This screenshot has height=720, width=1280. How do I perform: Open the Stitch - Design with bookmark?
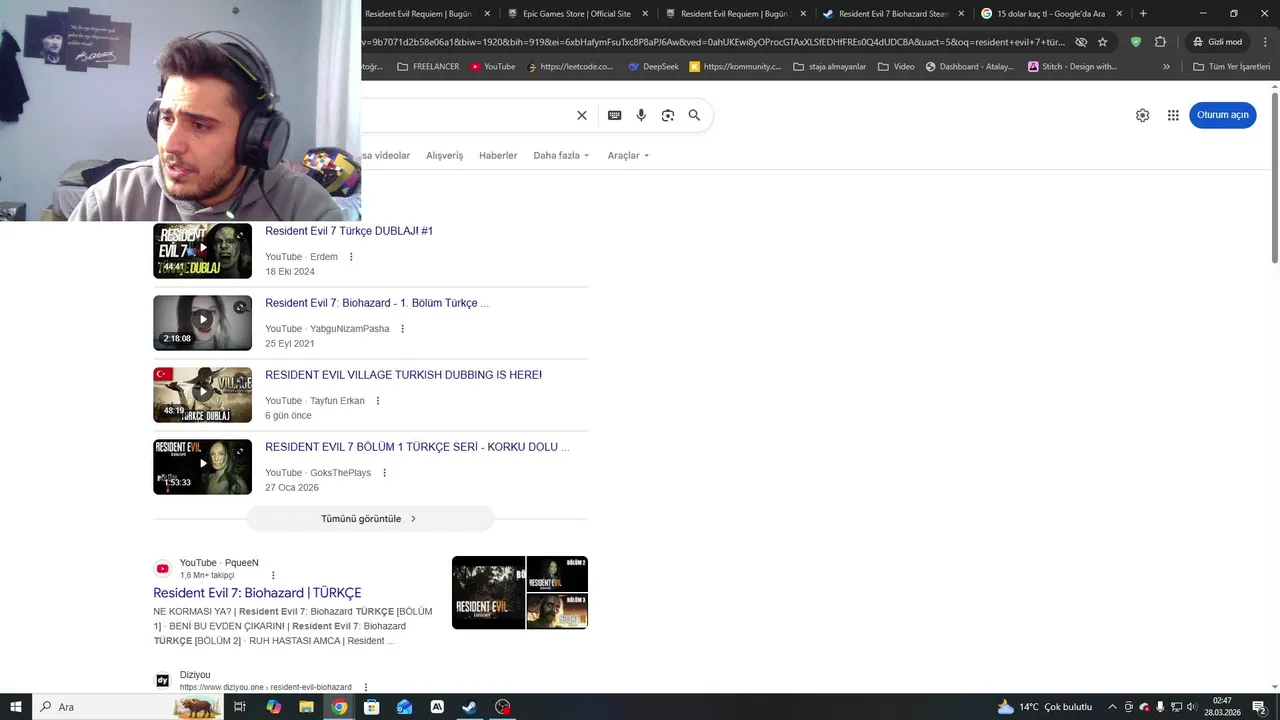[x=1072, y=67]
